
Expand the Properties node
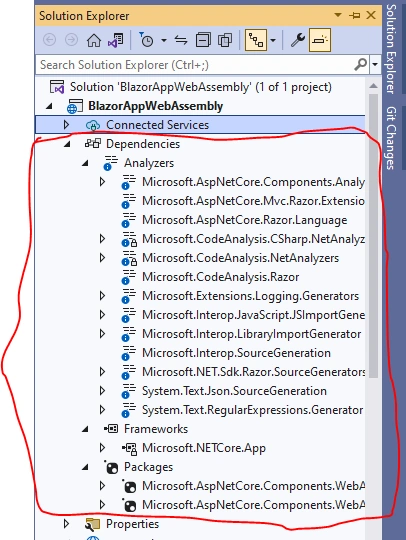tap(66, 524)
